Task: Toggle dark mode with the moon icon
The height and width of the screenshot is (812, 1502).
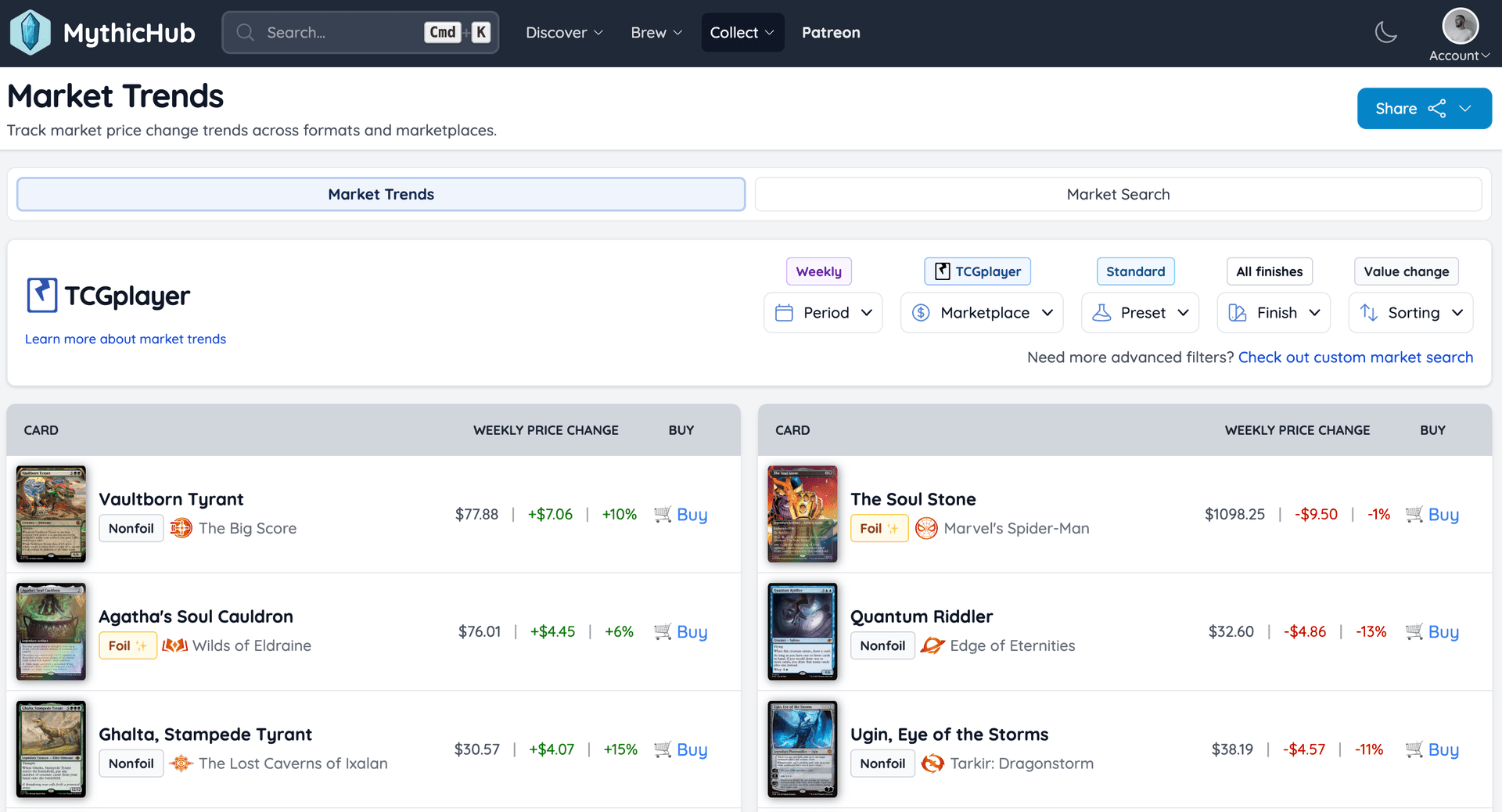Action: click(1386, 32)
